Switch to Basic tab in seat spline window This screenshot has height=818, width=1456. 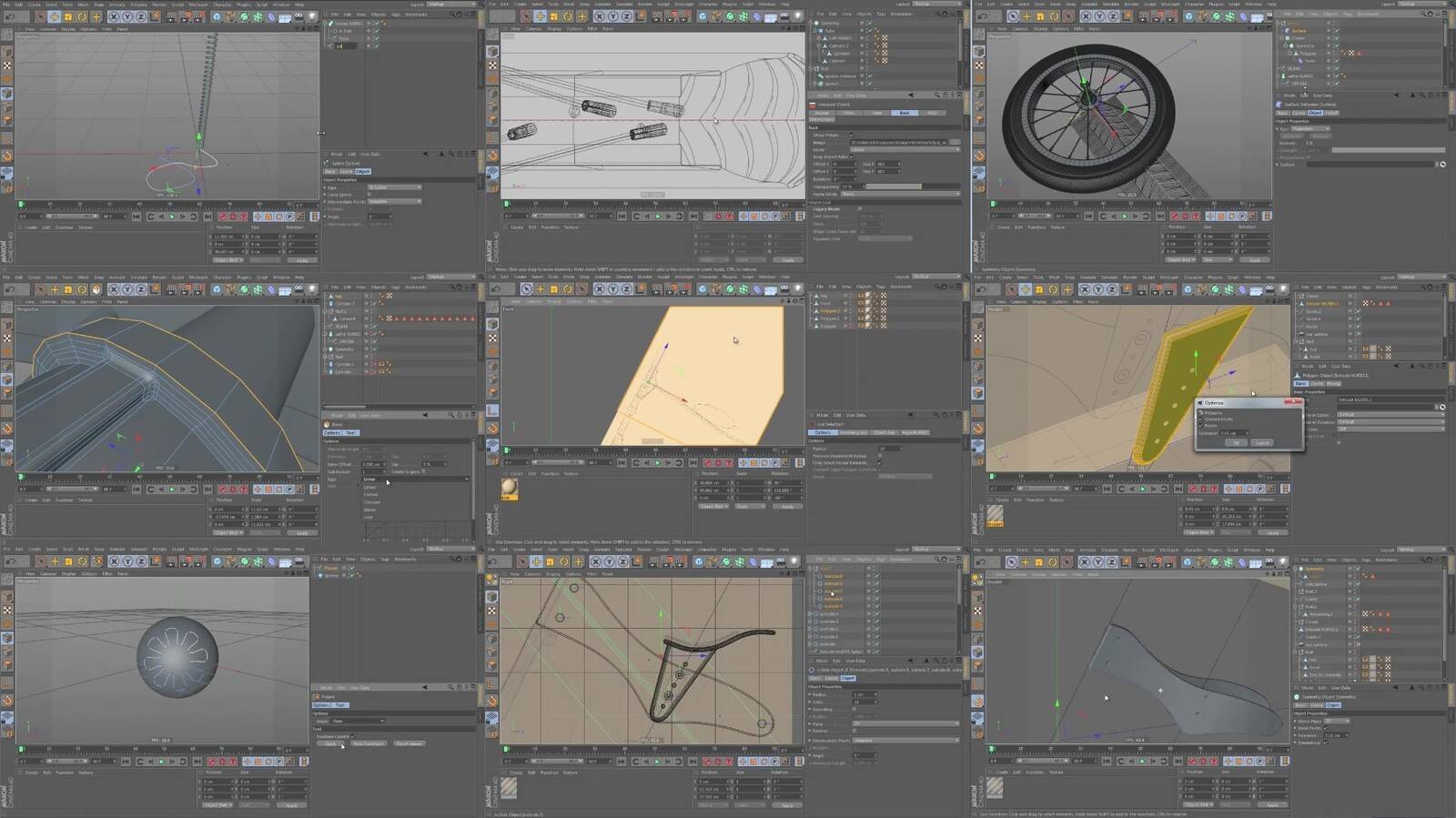[815, 678]
